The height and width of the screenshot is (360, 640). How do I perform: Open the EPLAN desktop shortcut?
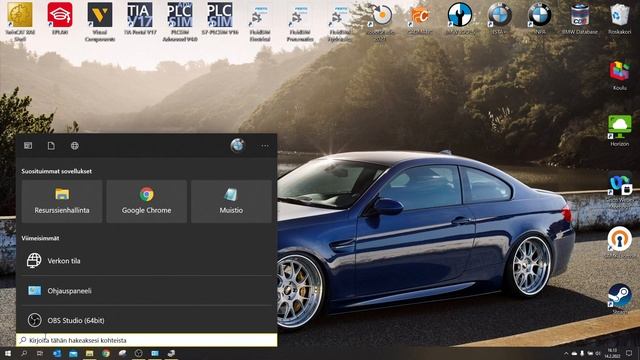(x=60, y=18)
